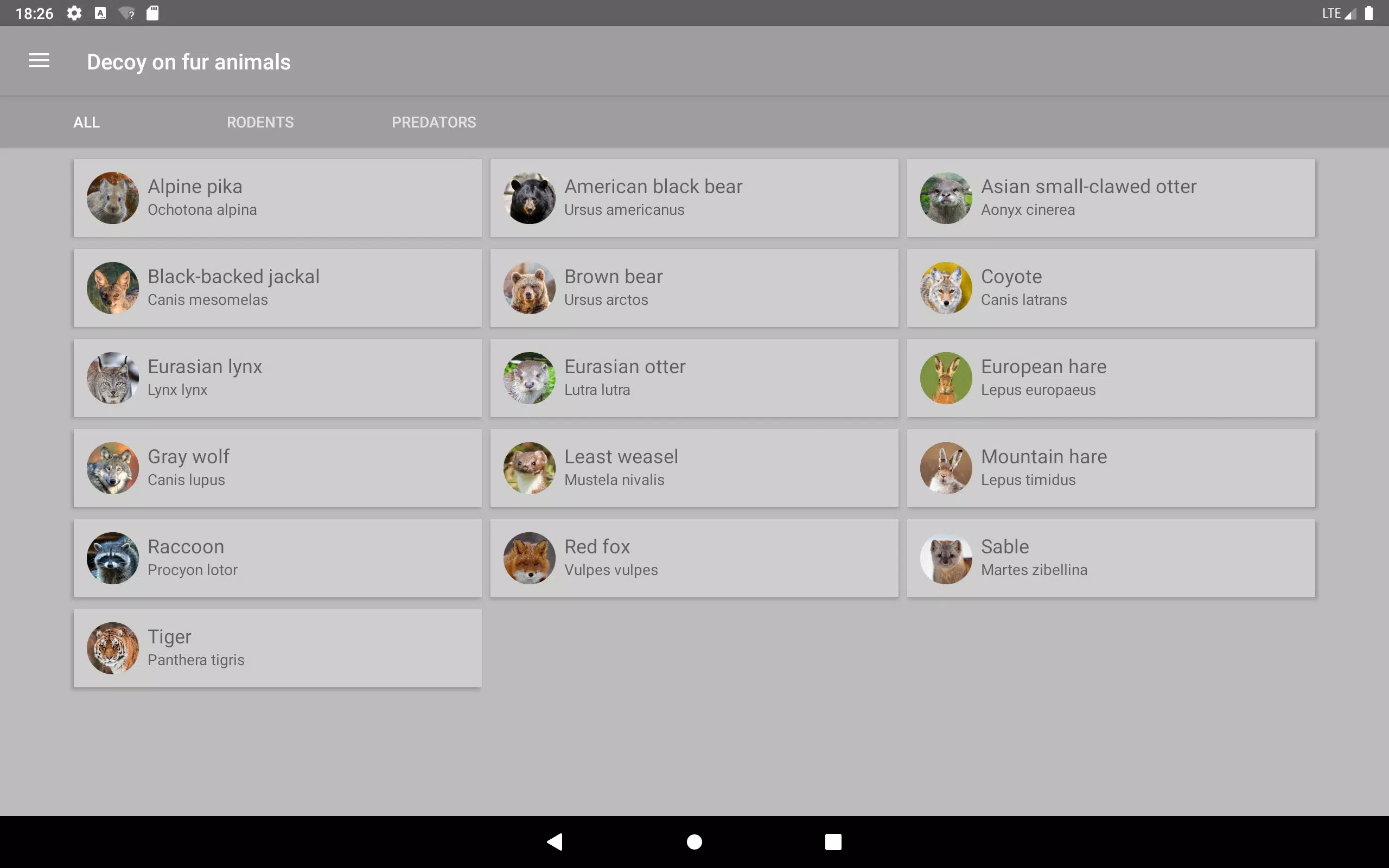This screenshot has height=868, width=1389.
Task: Click the Procyon lotor subtitle
Action: point(192,570)
